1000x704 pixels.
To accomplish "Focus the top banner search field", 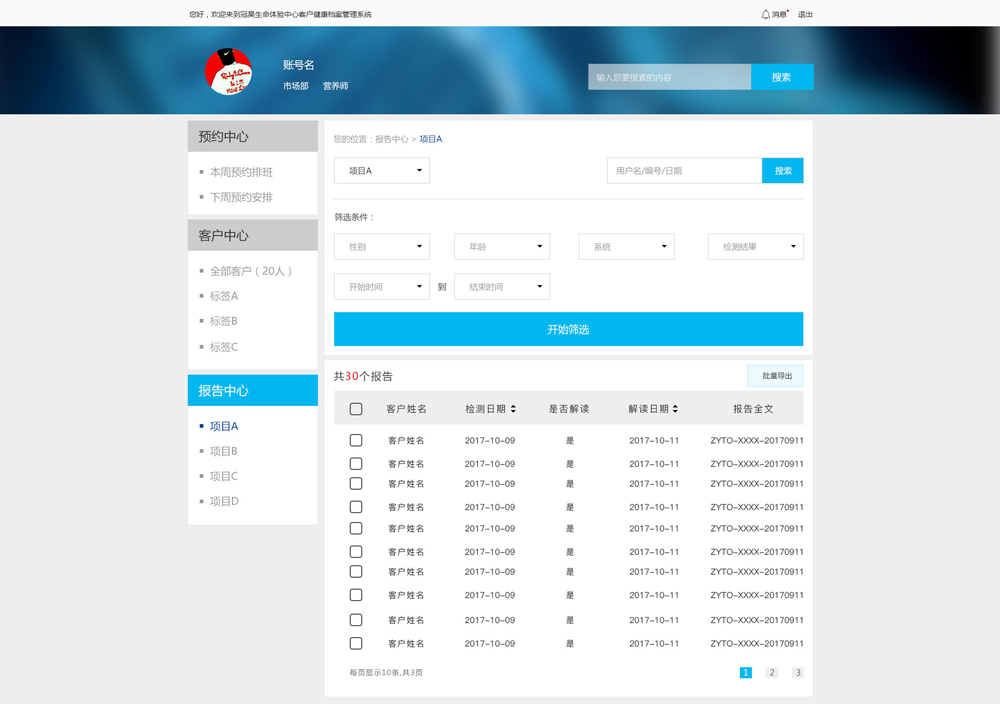I will pos(669,77).
